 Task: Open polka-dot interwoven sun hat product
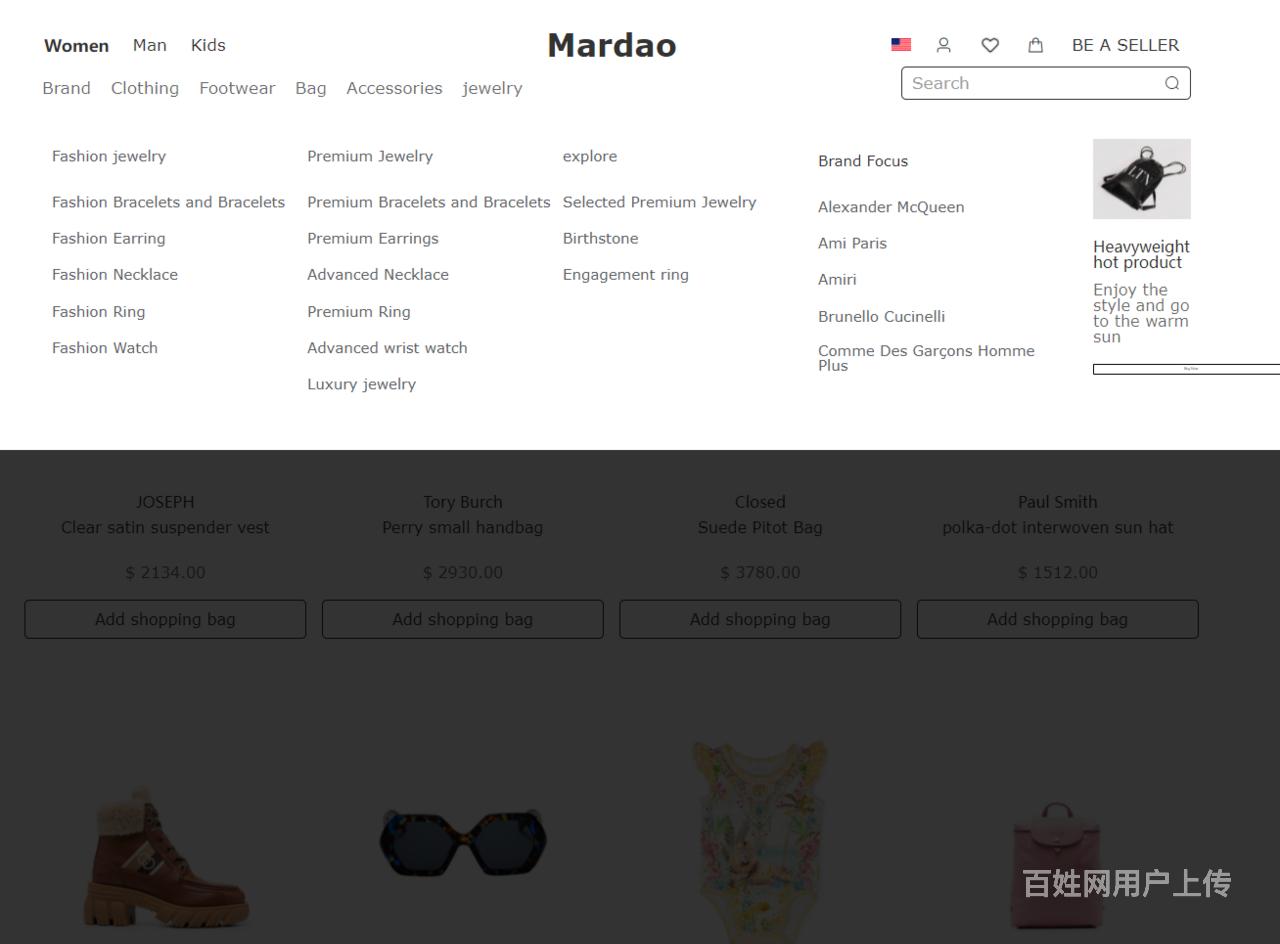point(1057,527)
